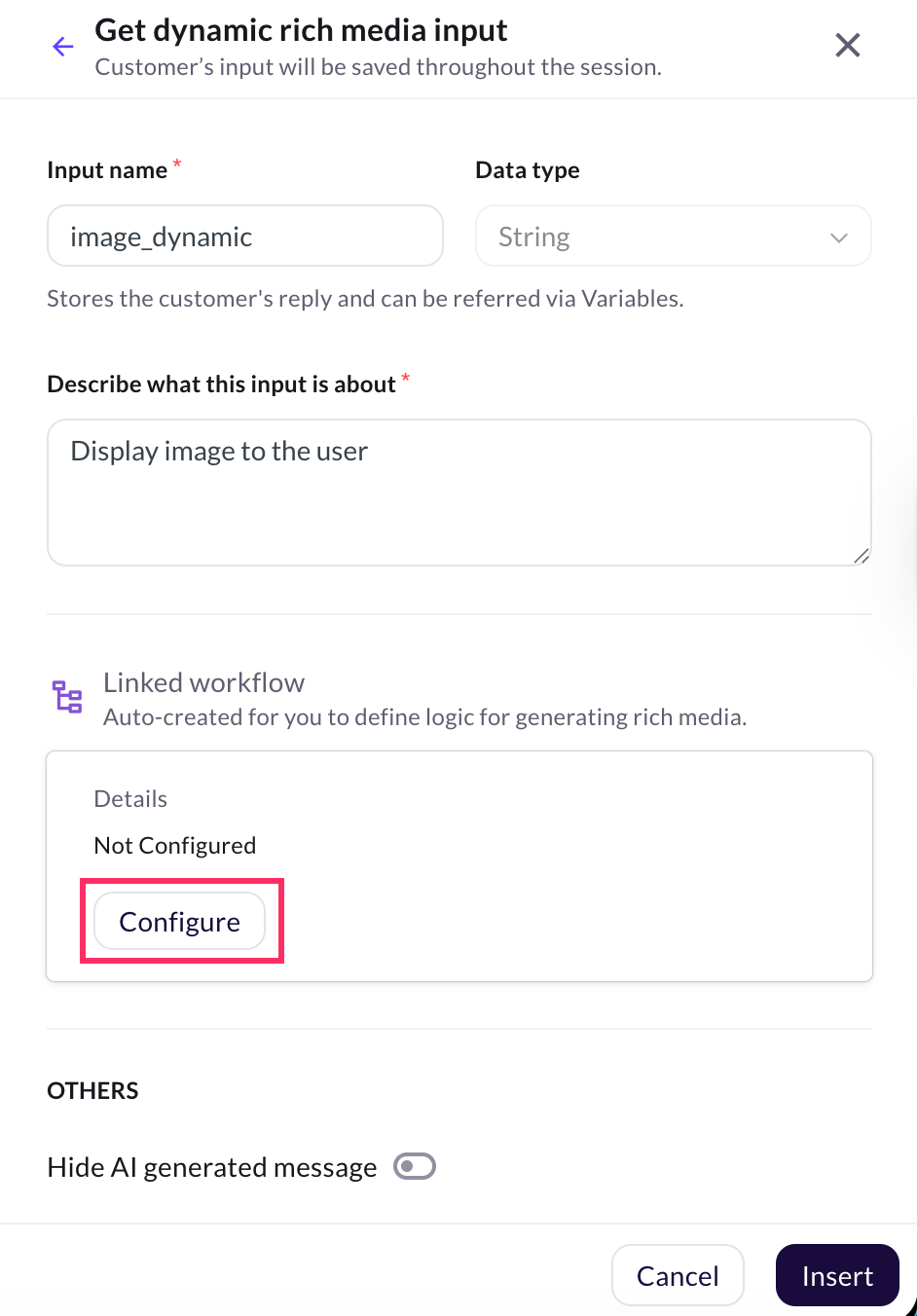Click the OTHERS section heading
The width and height of the screenshot is (917, 1316).
click(92, 1090)
